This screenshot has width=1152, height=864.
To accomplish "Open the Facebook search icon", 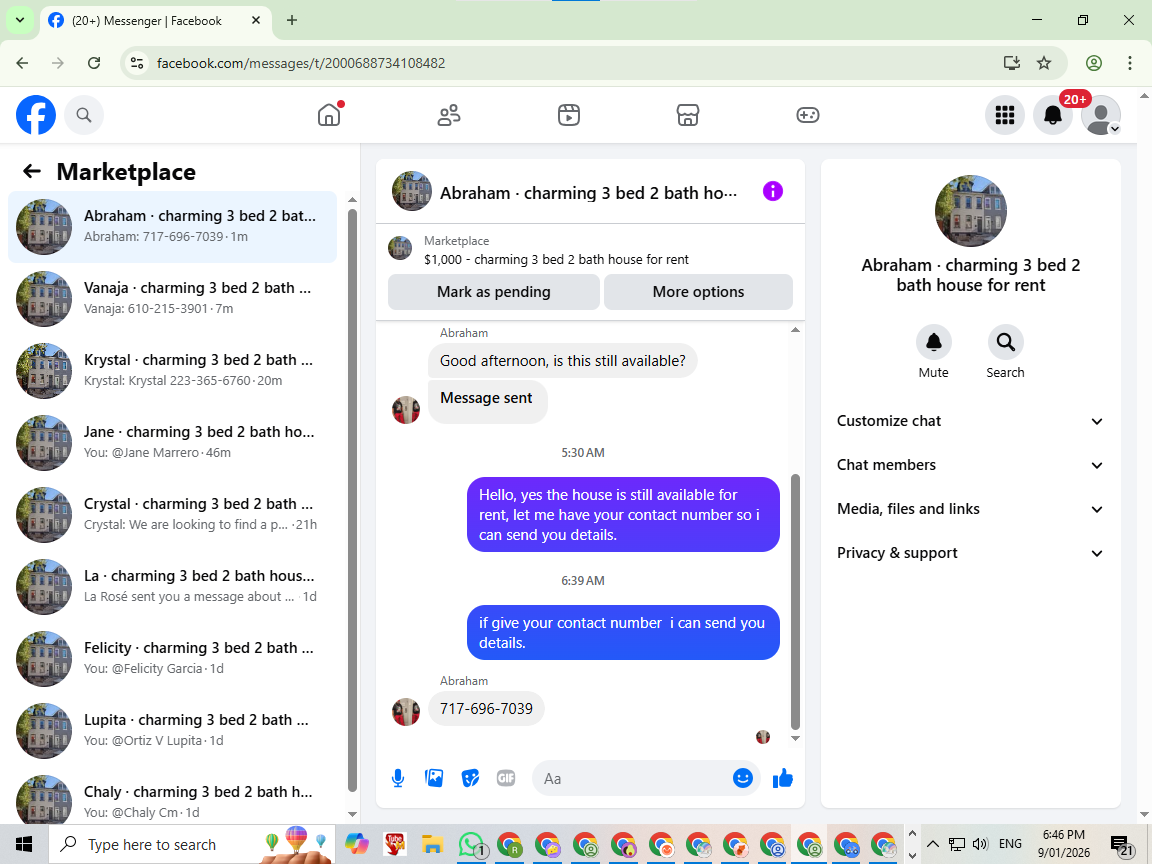I will click(84, 115).
